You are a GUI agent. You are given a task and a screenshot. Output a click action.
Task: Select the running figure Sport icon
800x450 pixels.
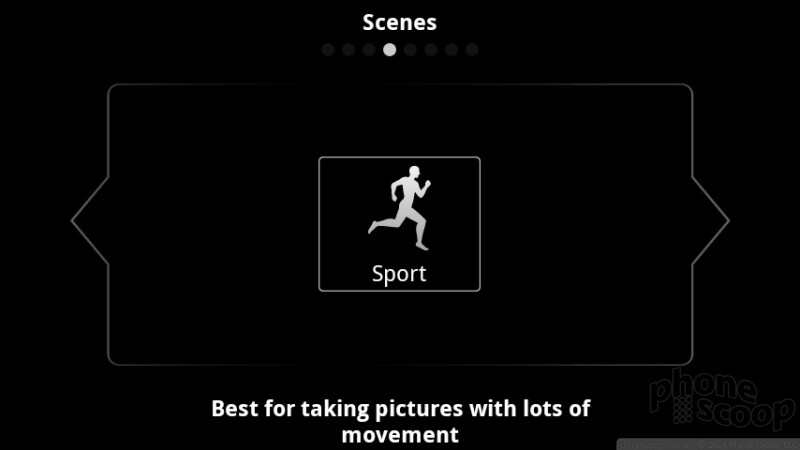click(399, 208)
